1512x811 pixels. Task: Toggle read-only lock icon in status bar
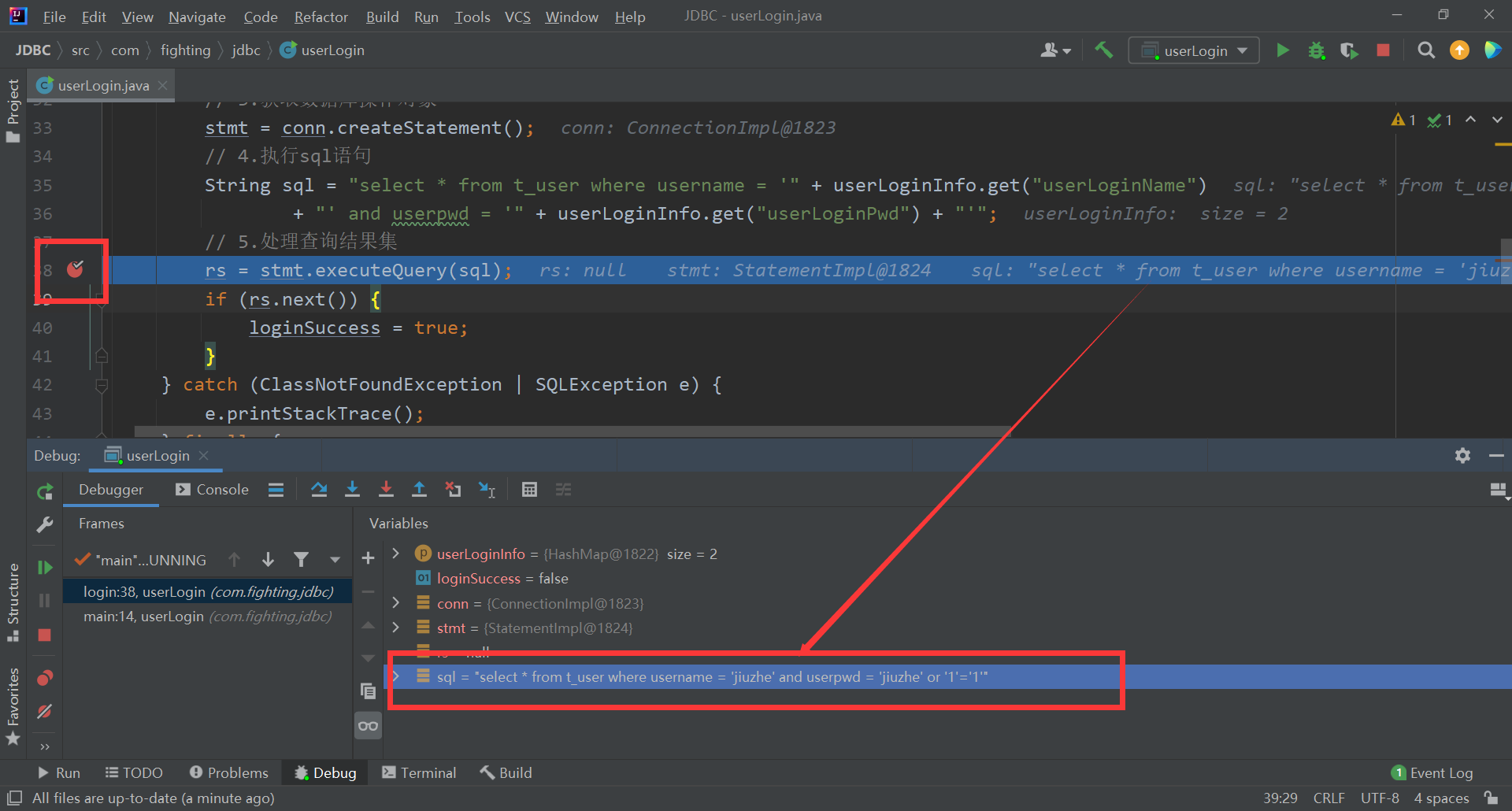pos(1491,798)
